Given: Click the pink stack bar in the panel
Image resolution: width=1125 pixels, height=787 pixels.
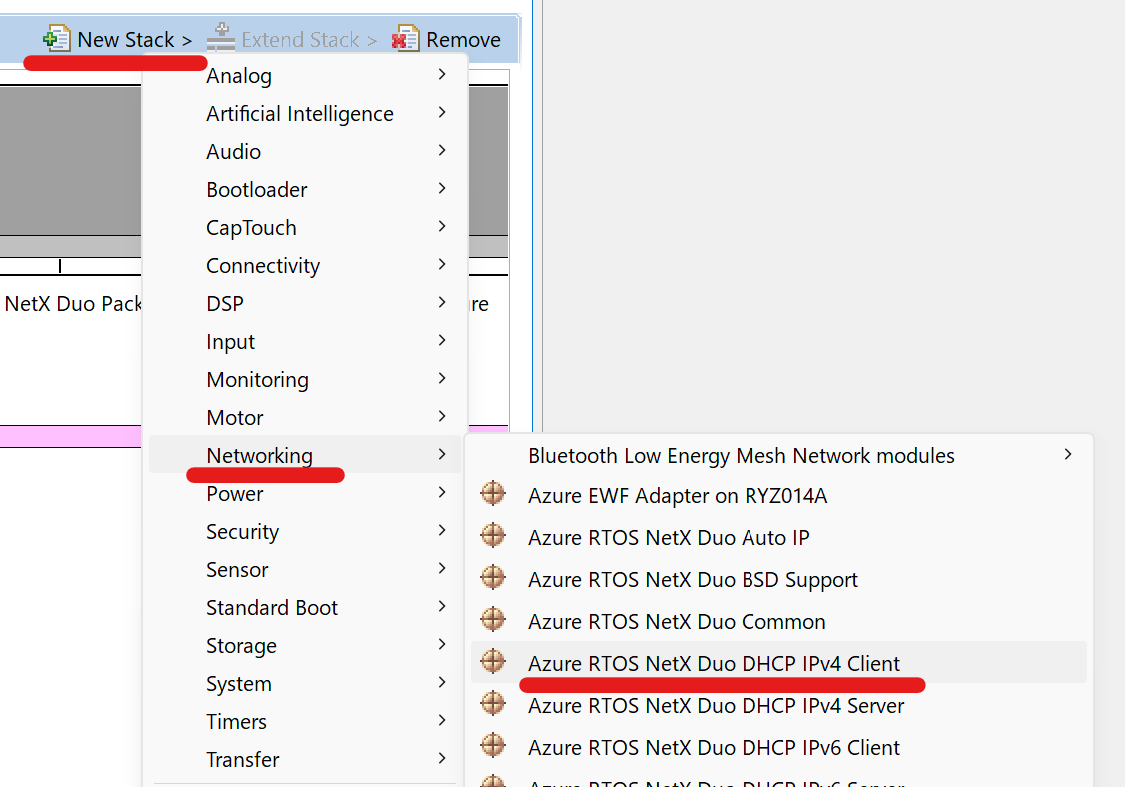Looking at the screenshot, I should pos(70,437).
